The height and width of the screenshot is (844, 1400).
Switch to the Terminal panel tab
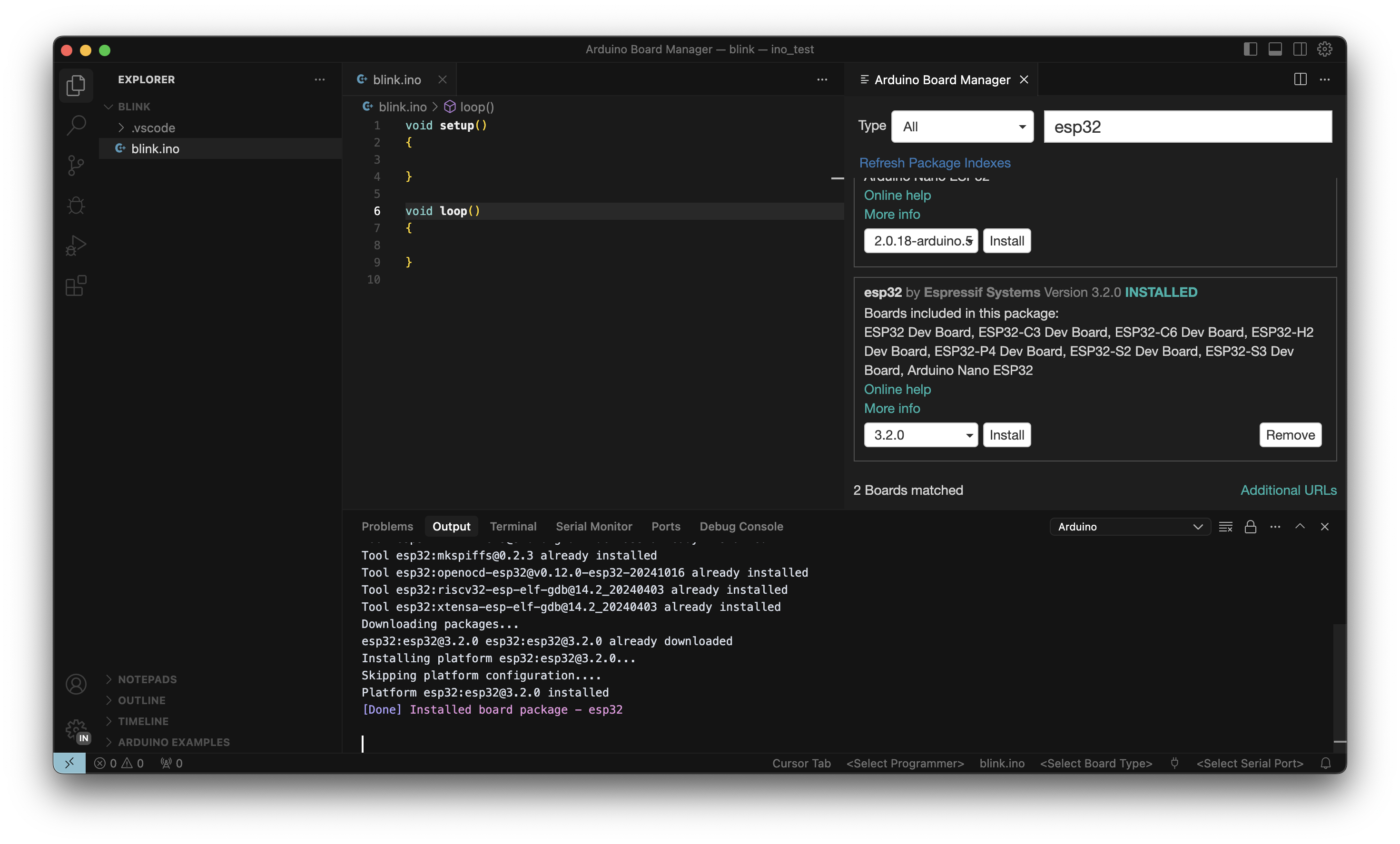(513, 527)
